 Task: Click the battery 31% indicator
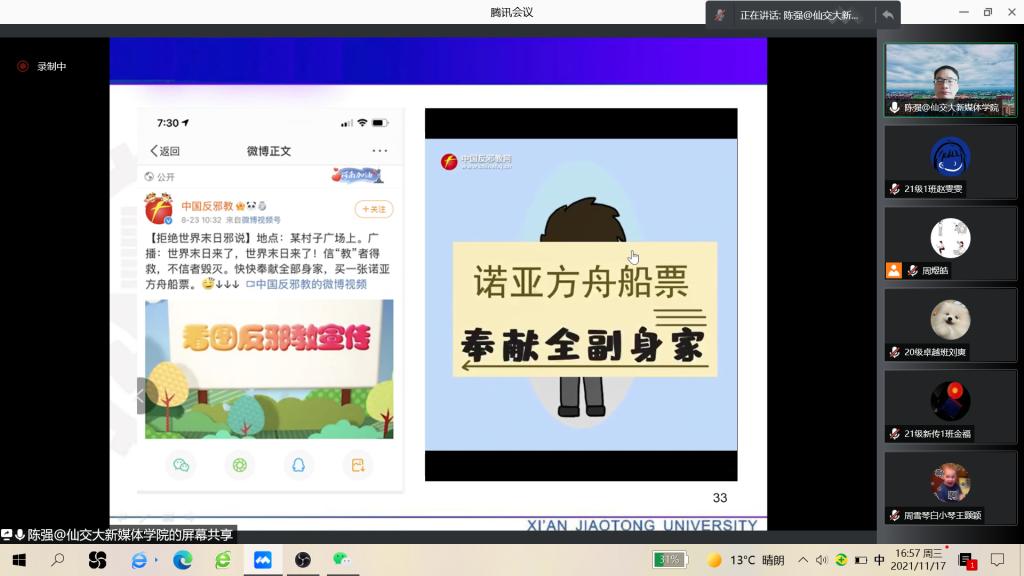(670, 560)
